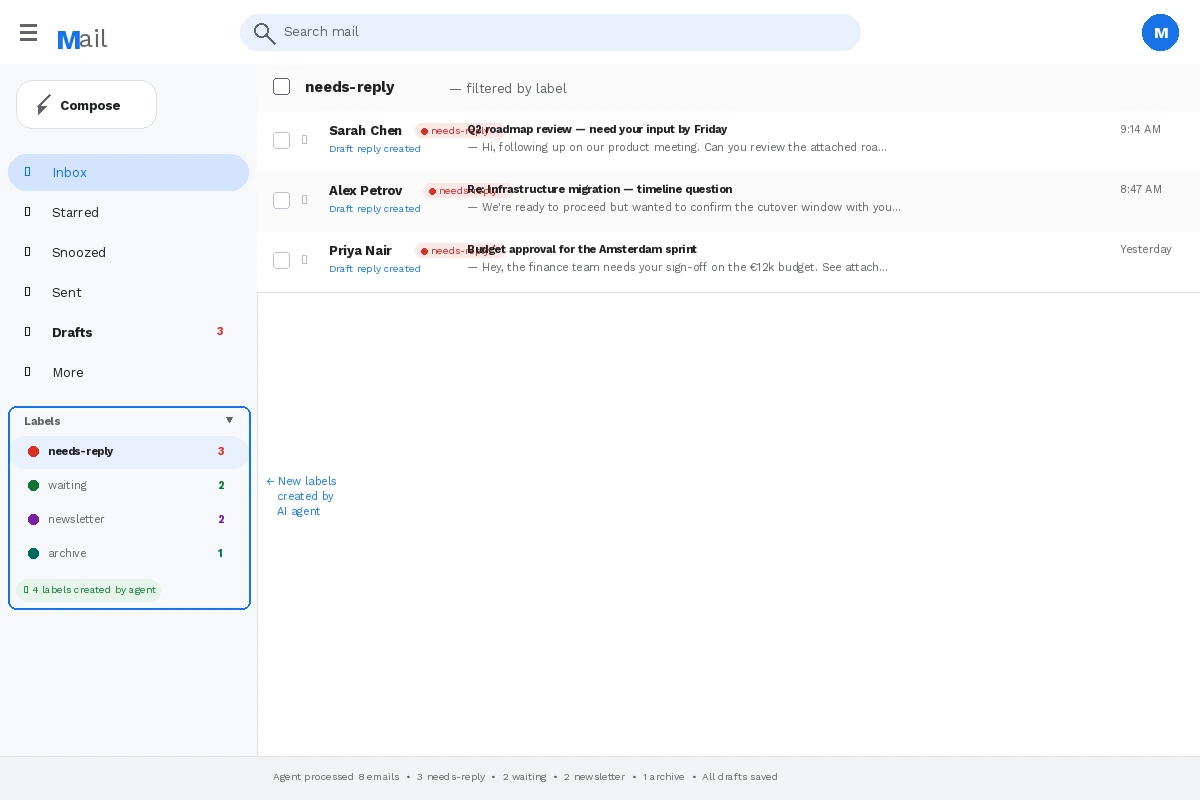This screenshot has width=1200, height=800.
Task: Click the purple newsletter color dot
Action: pyautogui.click(x=33, y=519)
